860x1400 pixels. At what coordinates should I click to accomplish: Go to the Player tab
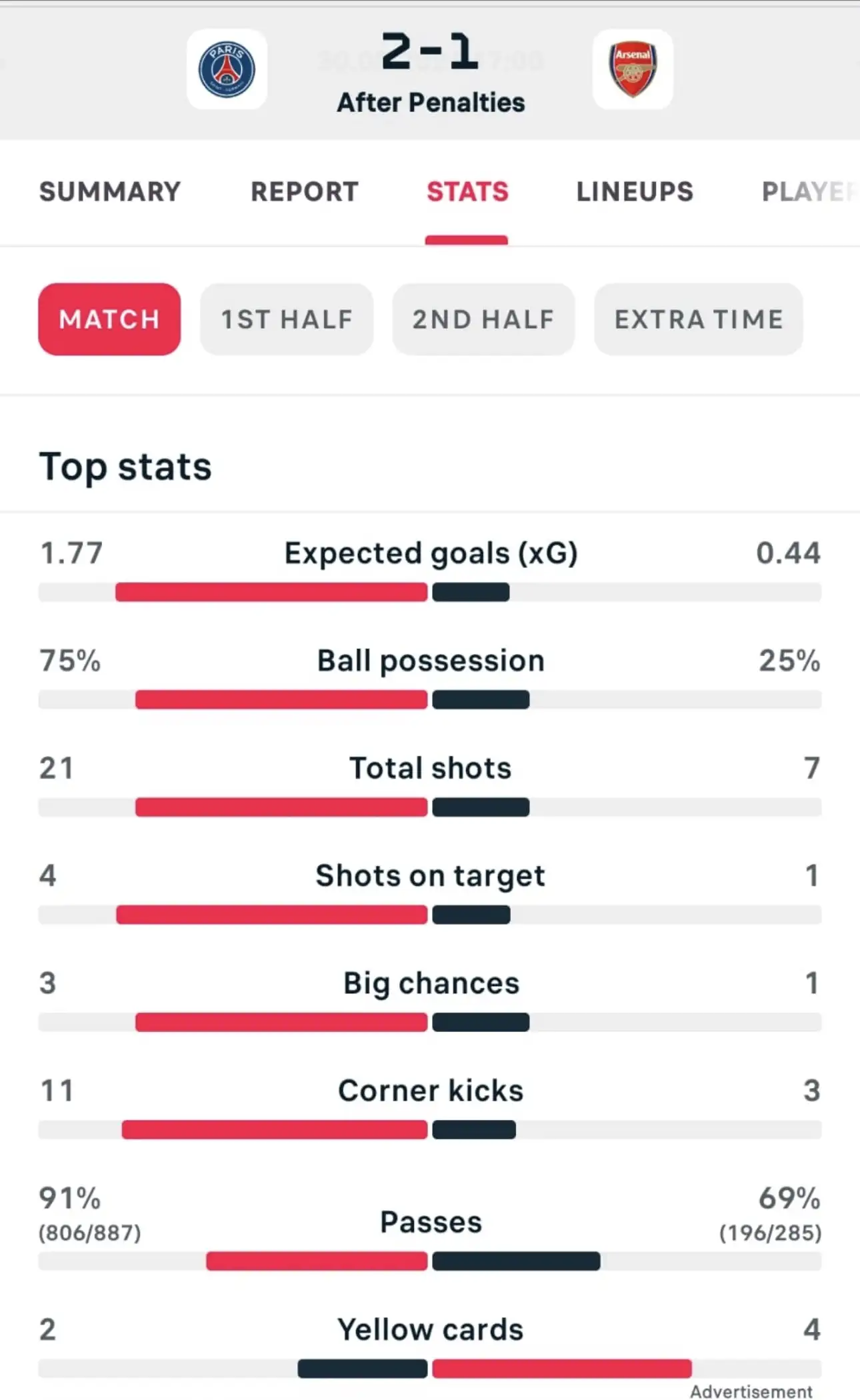809,192
